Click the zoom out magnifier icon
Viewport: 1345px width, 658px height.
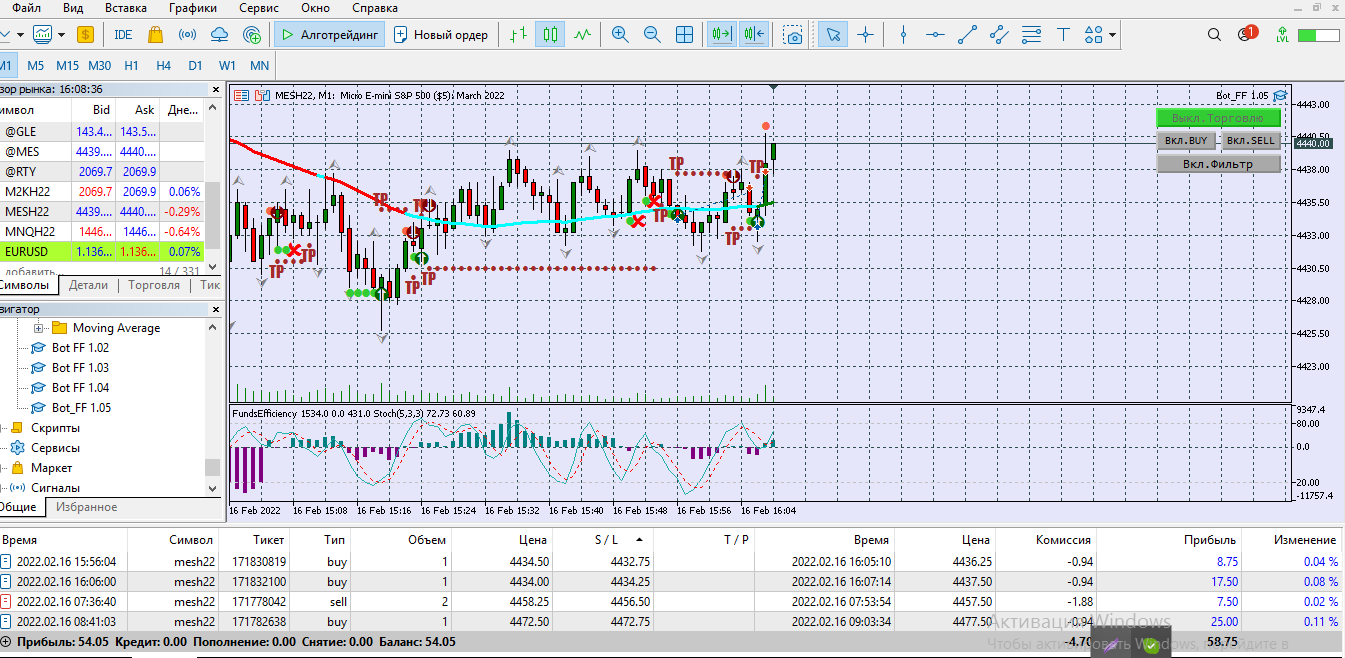(x=652, y=35)
